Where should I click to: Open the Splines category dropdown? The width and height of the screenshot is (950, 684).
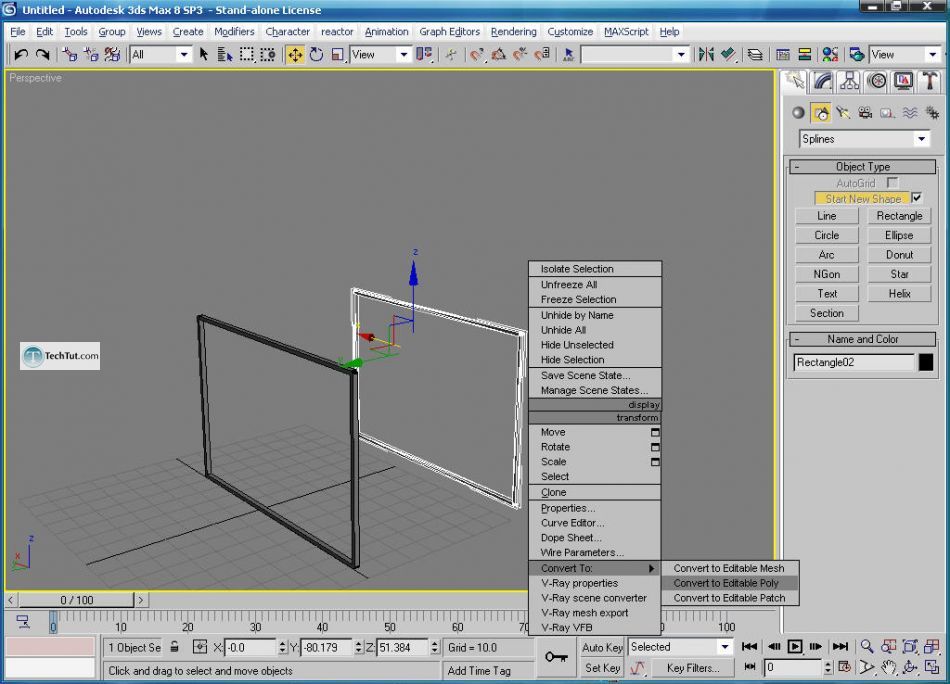point(864,139)
